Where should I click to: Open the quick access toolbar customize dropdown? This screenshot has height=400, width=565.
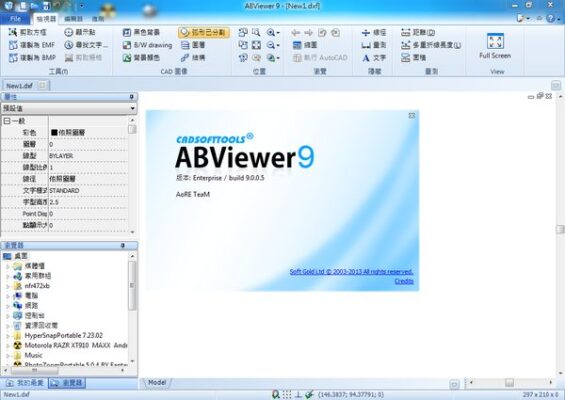coord(81,6)
